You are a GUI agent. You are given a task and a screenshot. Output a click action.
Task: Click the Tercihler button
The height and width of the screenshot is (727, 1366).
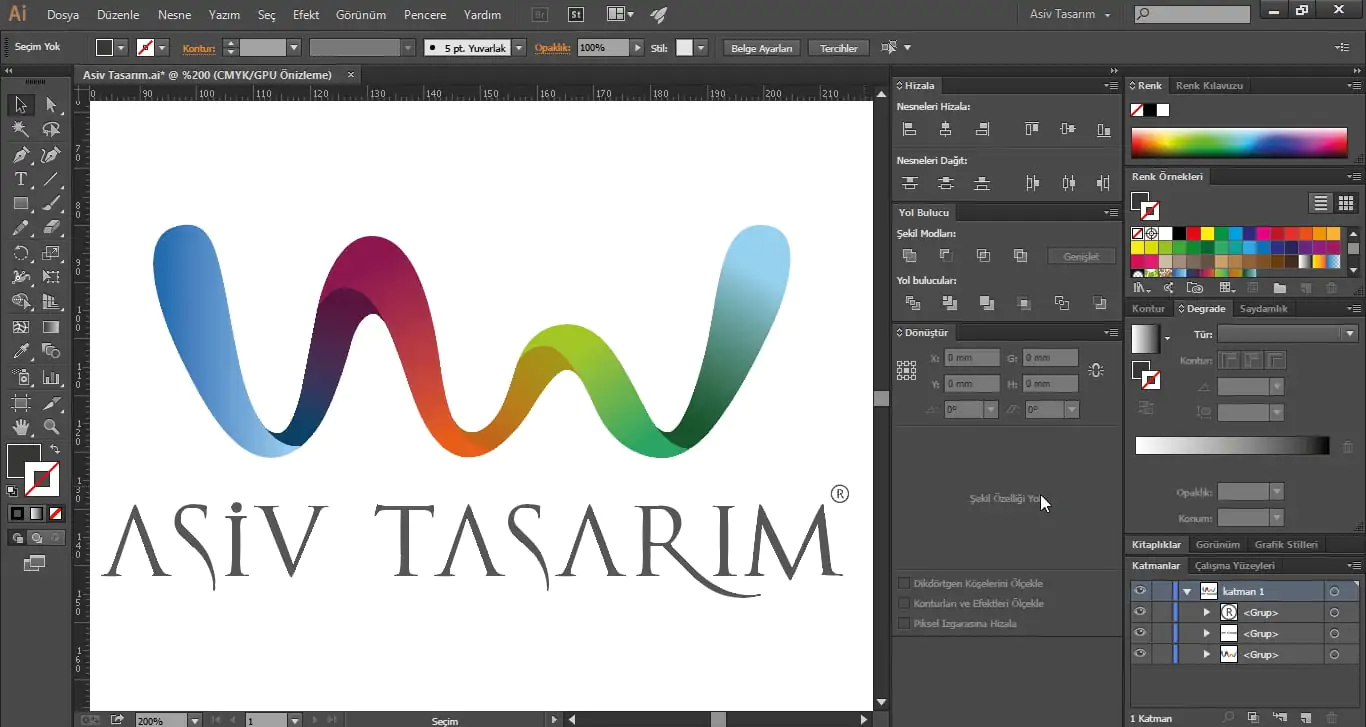tap(838, 48)
